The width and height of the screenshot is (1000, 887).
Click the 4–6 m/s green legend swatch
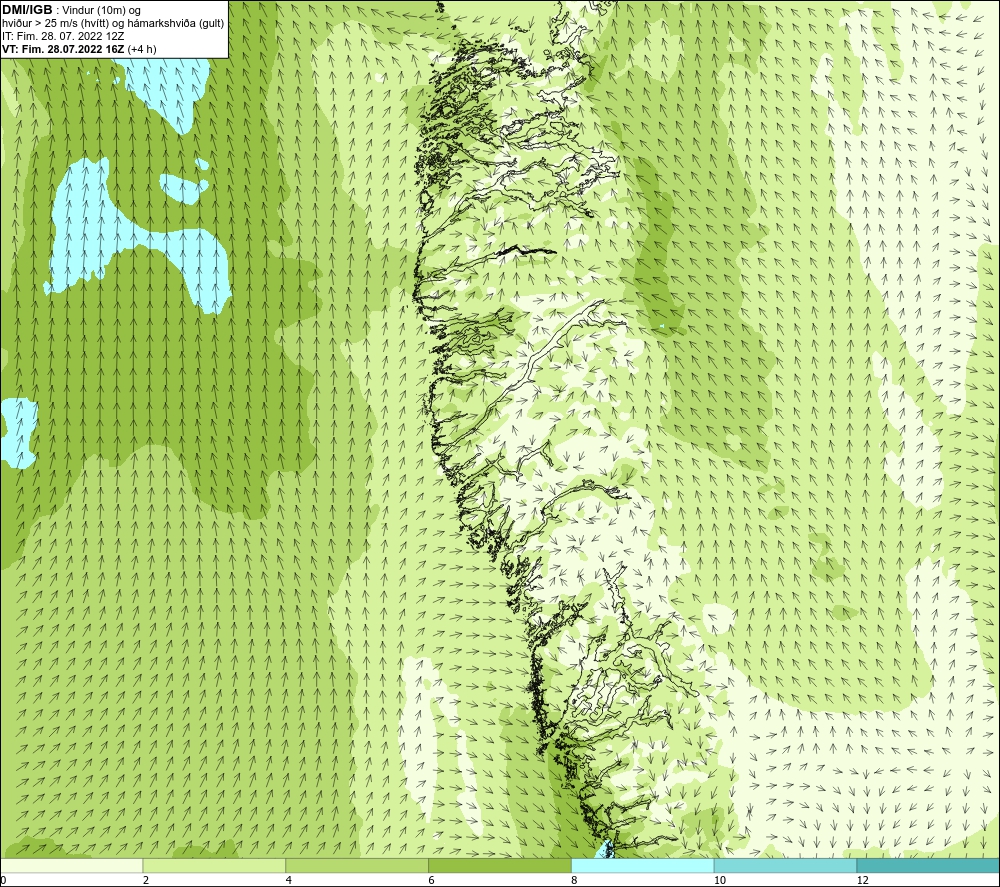tap(357, 865)
